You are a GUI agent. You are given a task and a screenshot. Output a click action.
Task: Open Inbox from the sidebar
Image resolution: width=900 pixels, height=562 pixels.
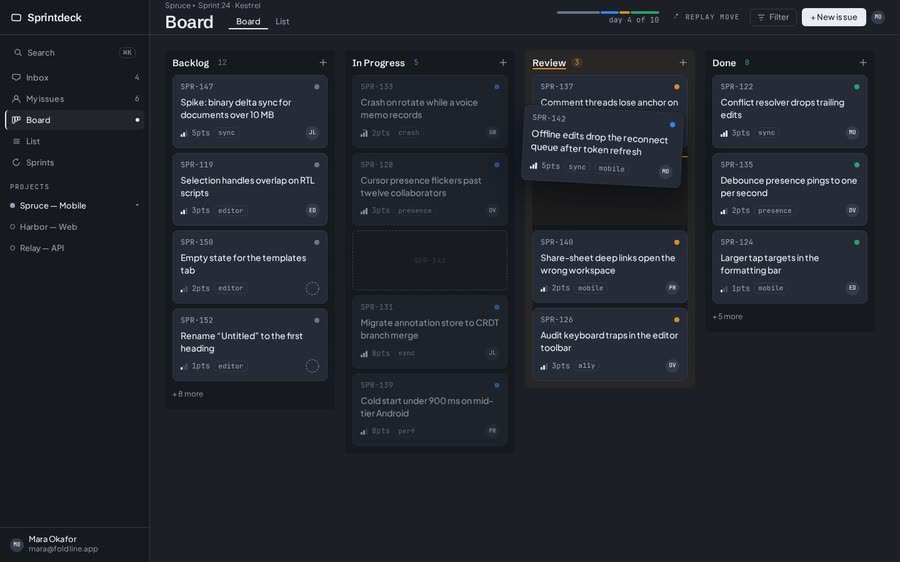pos(75,77)
